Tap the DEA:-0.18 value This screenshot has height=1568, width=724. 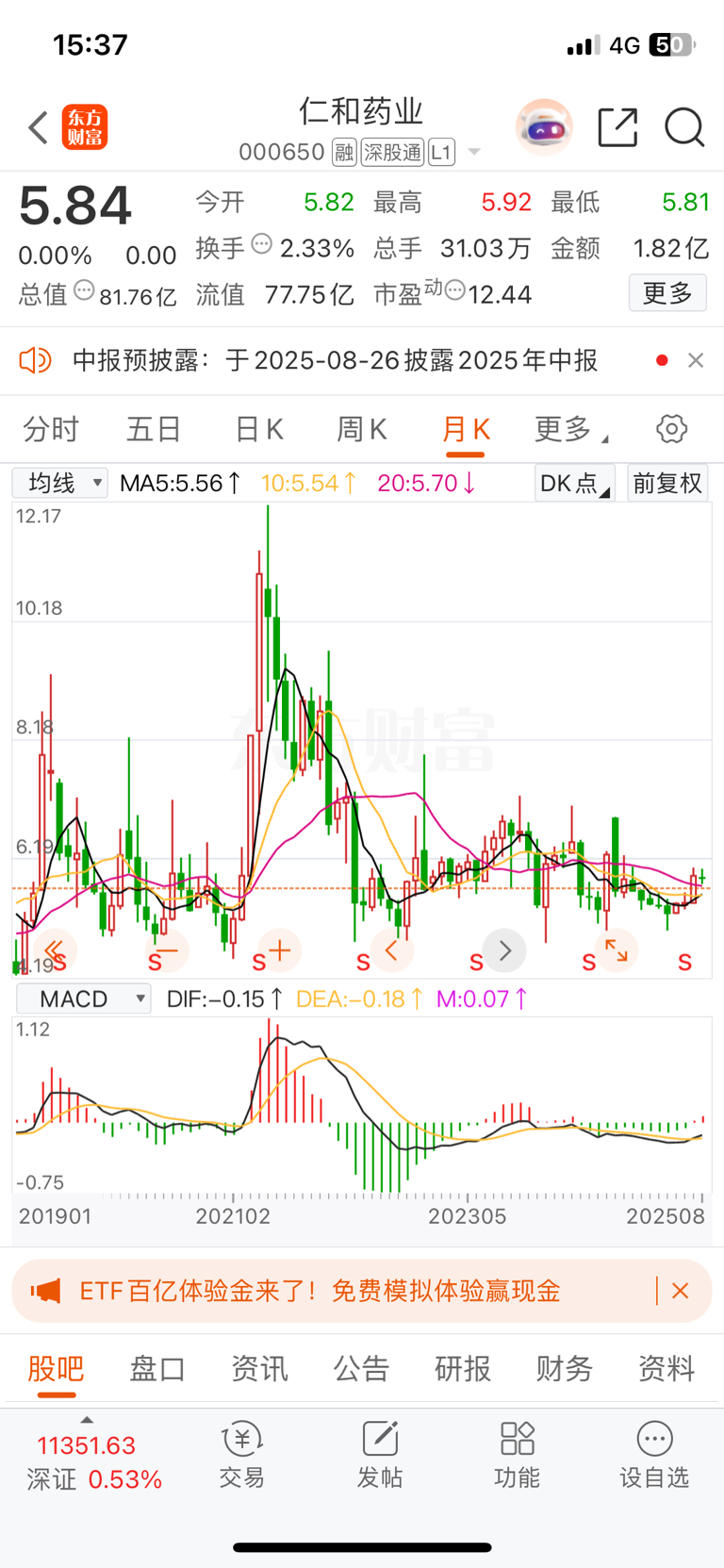point(360,999)
